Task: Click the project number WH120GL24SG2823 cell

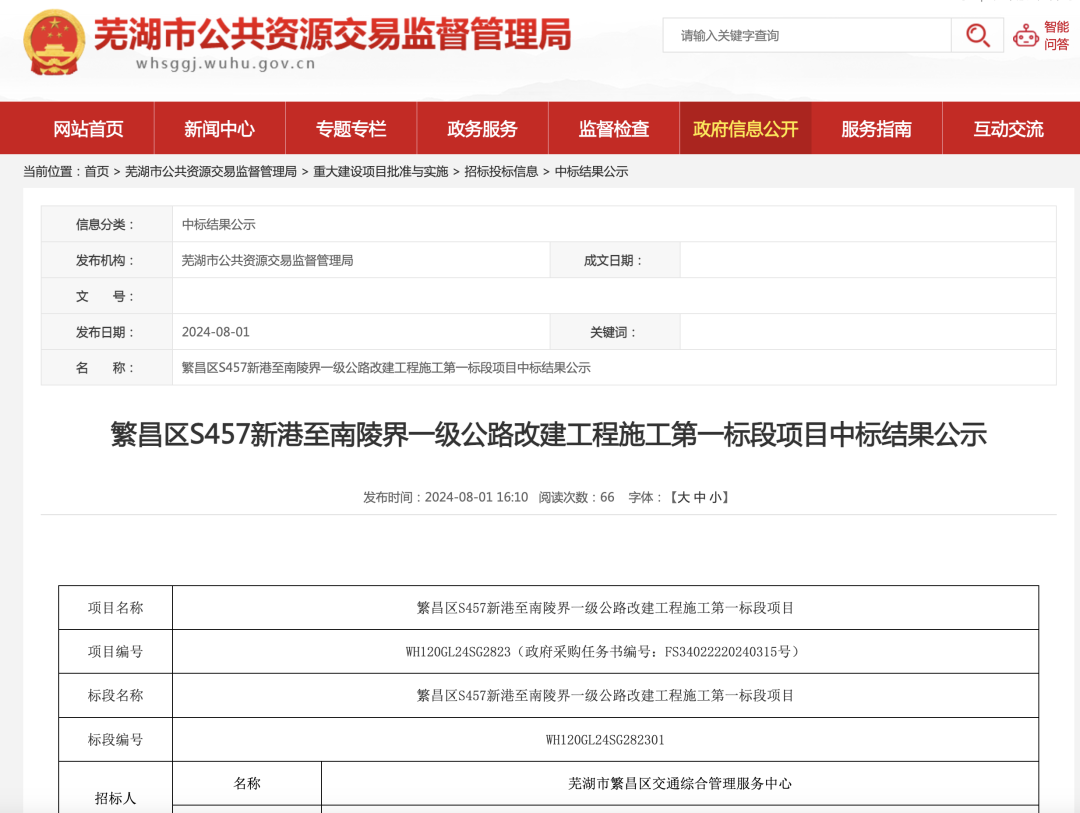Action: coord(605,652)
